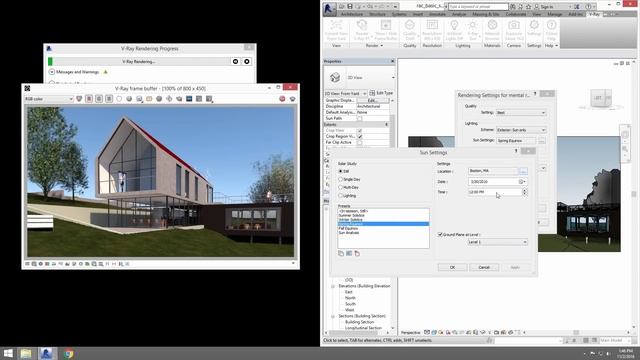Open the Massing & Site ribbon tab
Image resolution: width=640 pixels, height=360 pixels.
[x=485, y=14]
